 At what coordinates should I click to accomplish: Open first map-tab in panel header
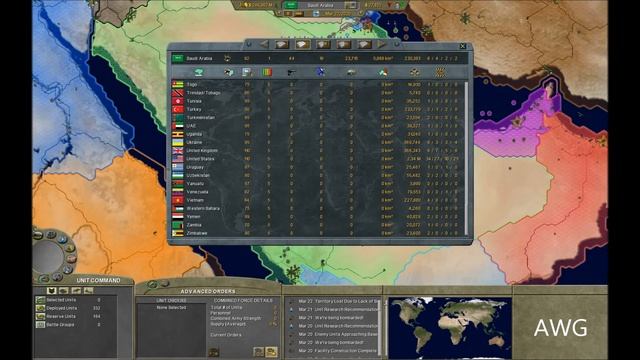pos(282,44)
